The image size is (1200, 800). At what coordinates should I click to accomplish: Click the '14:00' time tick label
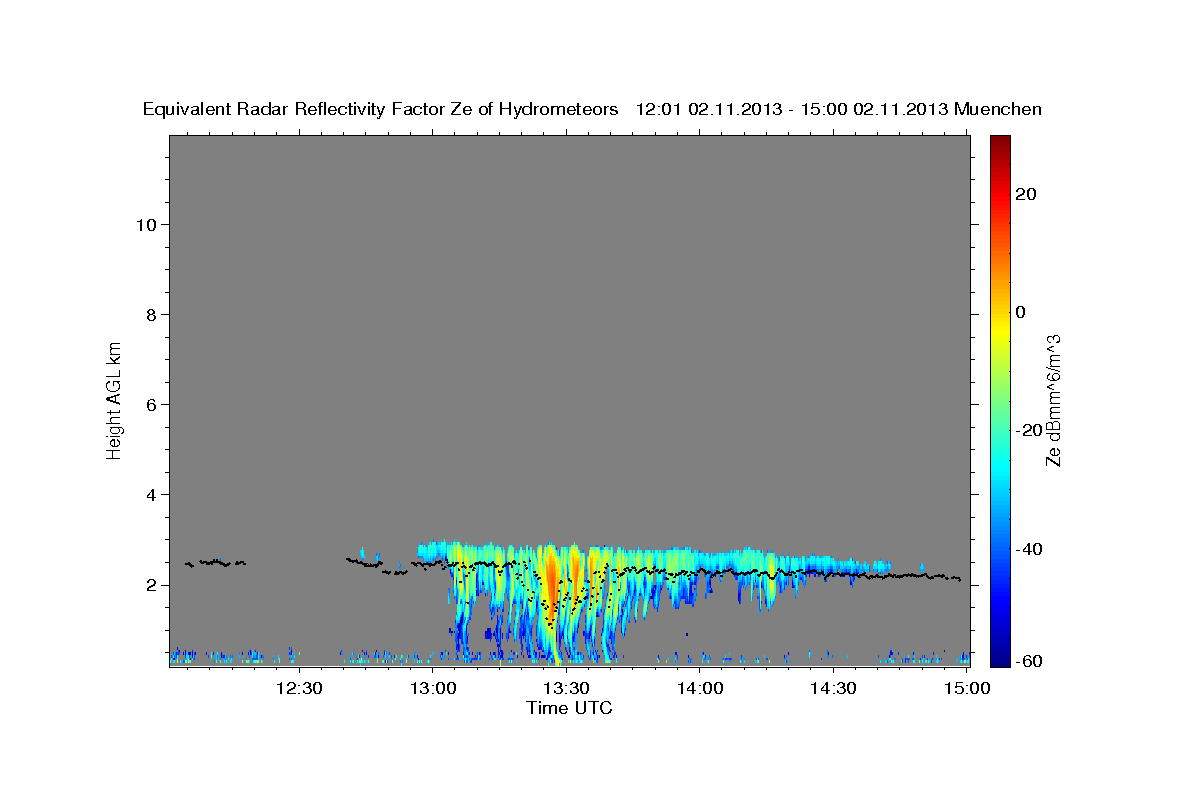[x=699, y=688]
